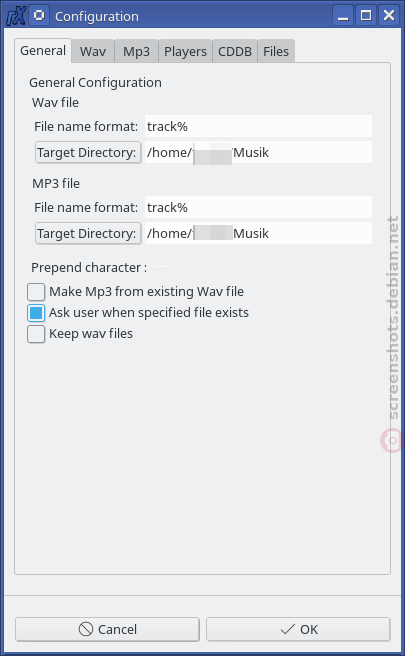The height and width of the screenshot is (656, 405).
Task: Enable Make Mp3 from existing Wav file
Action: click(x=36, y=292)
